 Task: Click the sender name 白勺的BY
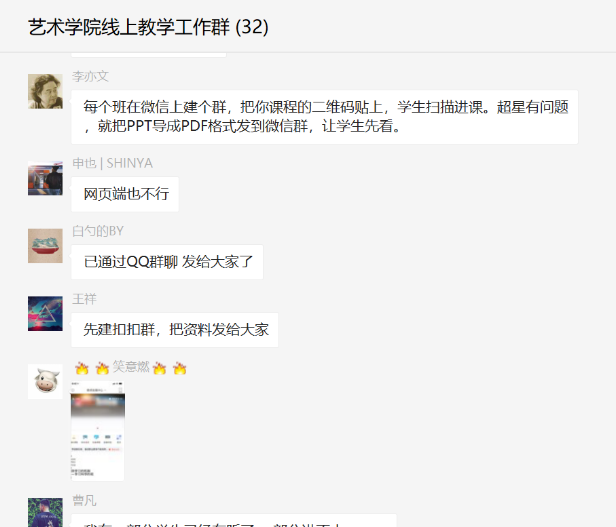[x=98, y=231]
